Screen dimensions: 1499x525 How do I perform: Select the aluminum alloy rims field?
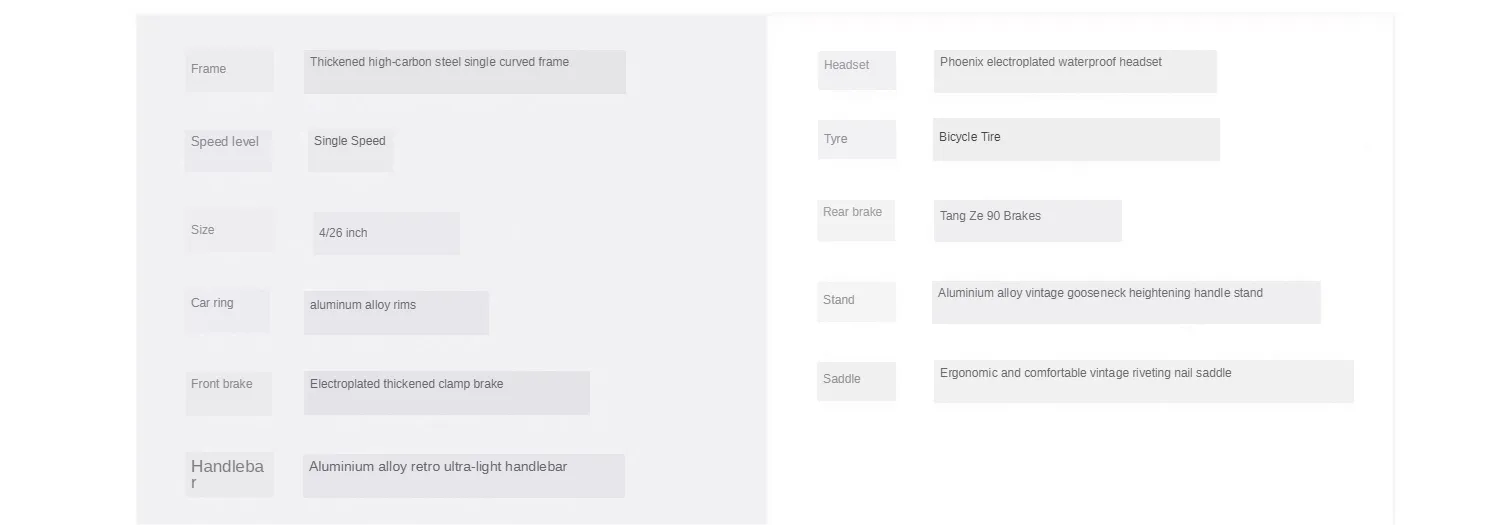coord(396,313)
